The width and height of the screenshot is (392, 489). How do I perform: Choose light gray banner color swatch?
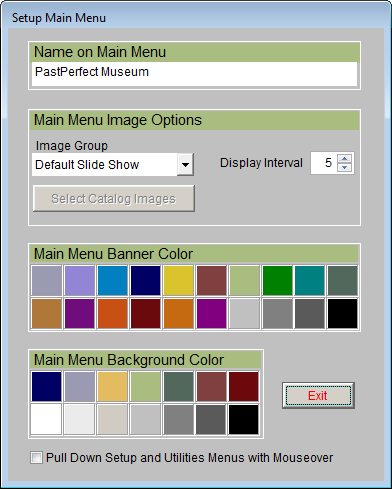tap(244, 314)
